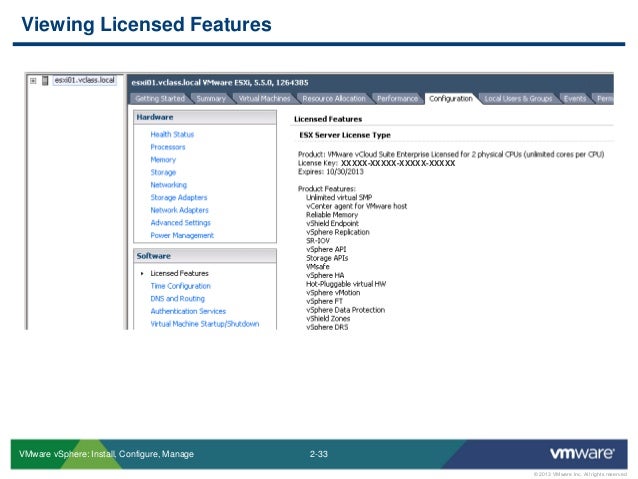Switch to the Performance tab
638x479 pixels.
[x=397, y=98]
